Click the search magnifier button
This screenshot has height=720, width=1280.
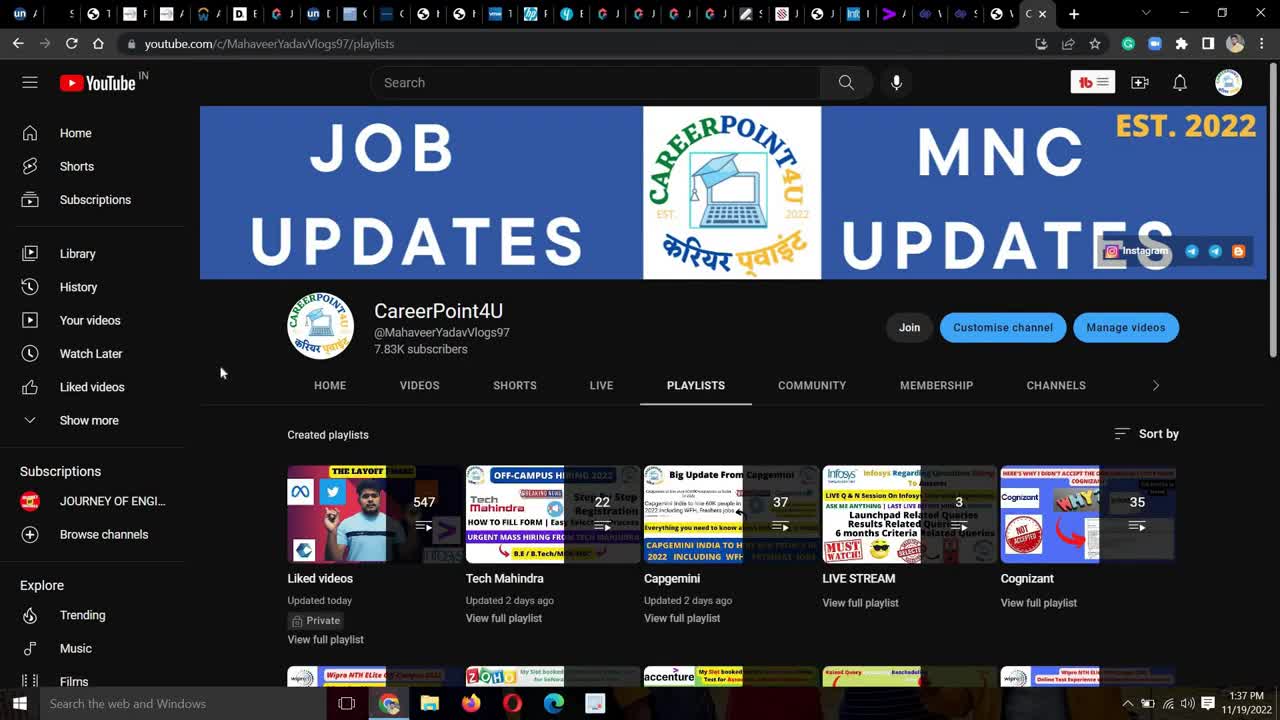(x=846, y=83)
